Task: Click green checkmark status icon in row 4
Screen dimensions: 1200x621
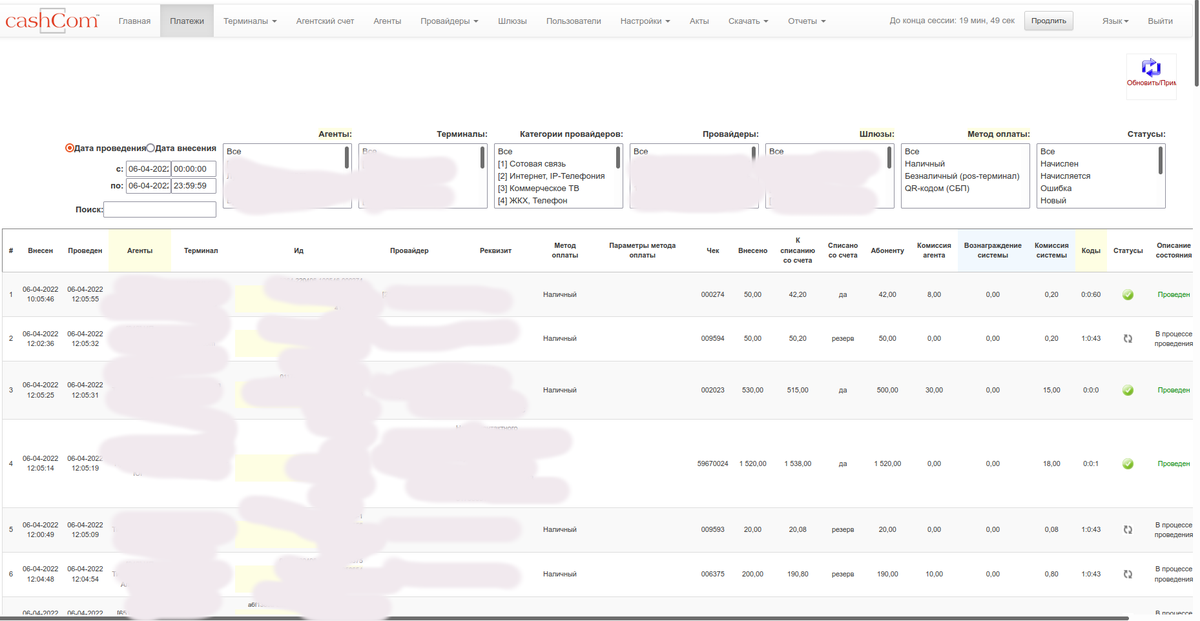Action: click(x=1128, y=464)
